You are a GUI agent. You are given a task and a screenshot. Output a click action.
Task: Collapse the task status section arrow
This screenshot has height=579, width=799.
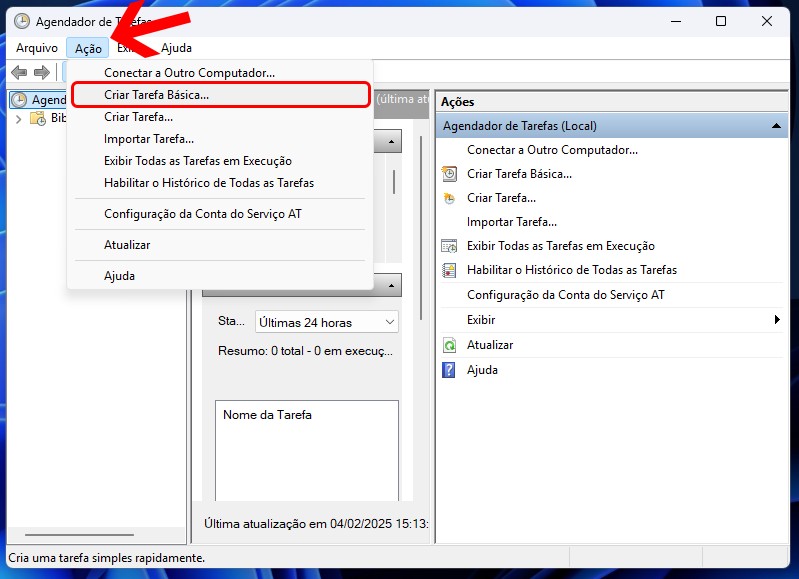(391, 285)
